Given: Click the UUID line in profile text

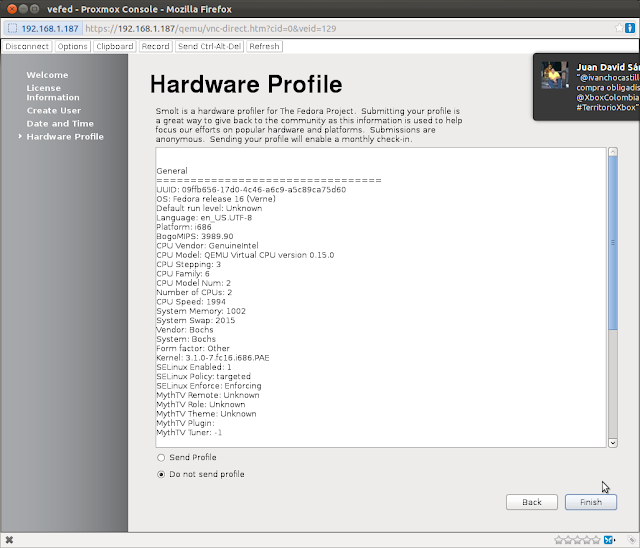Looking at the screenshot, I should coord(251,189).
